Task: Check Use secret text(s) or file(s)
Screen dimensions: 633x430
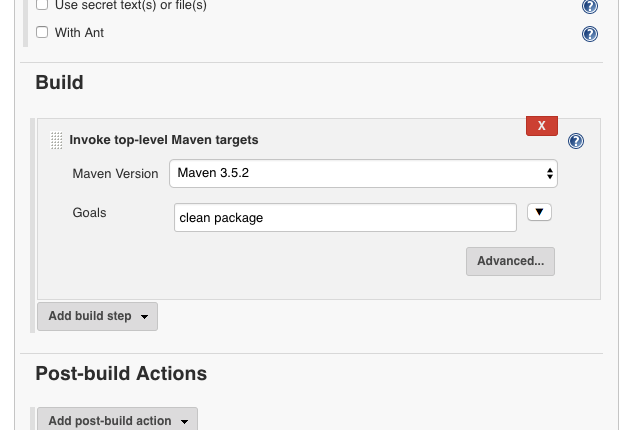Action: click(x=42, y=5)
